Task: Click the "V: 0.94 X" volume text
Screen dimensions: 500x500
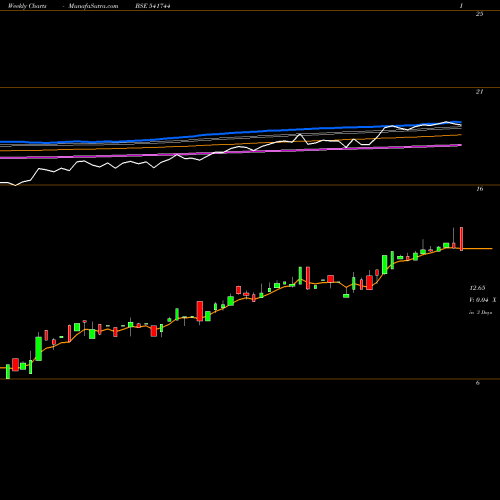Action: point(483,300)
